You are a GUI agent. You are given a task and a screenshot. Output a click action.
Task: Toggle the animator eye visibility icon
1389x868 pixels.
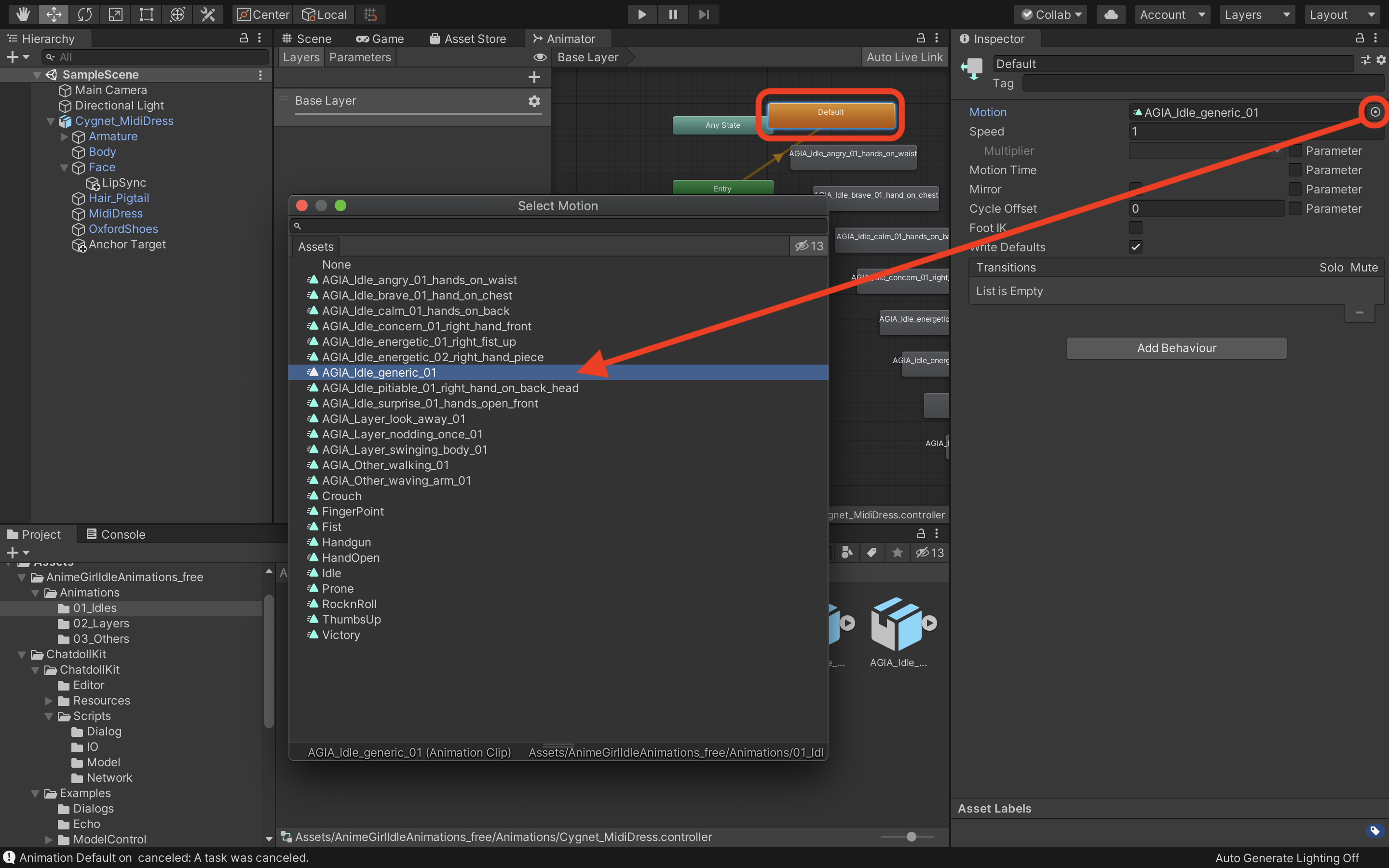(x=540, y=57)
